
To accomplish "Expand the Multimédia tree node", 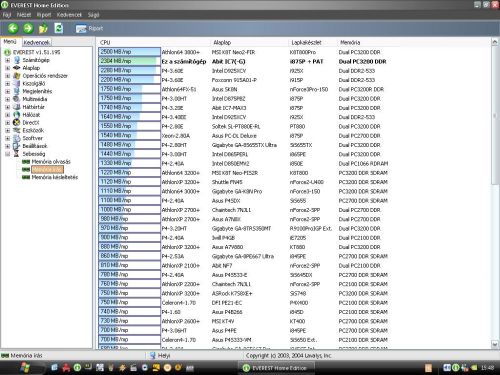I will coord(7,99).
